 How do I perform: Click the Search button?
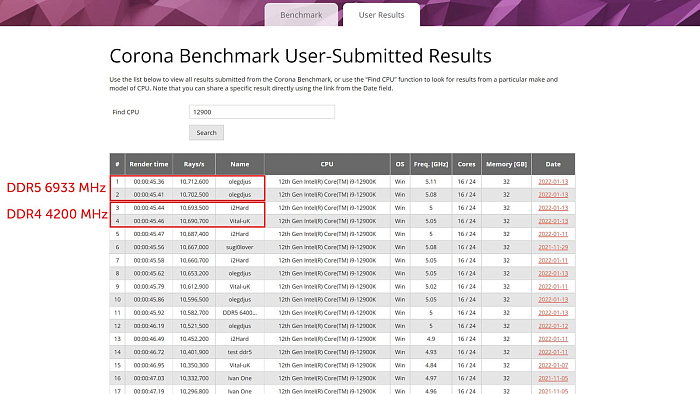coord(206,133)
